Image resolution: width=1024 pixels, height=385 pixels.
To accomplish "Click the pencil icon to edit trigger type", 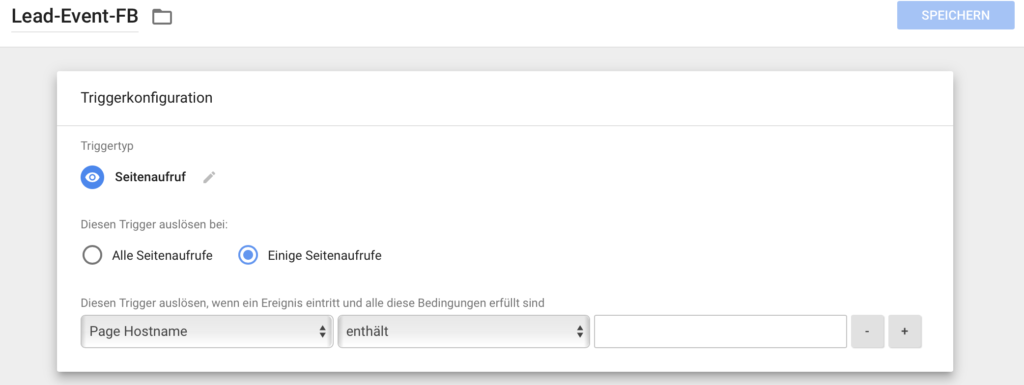I will pos(209,177).
